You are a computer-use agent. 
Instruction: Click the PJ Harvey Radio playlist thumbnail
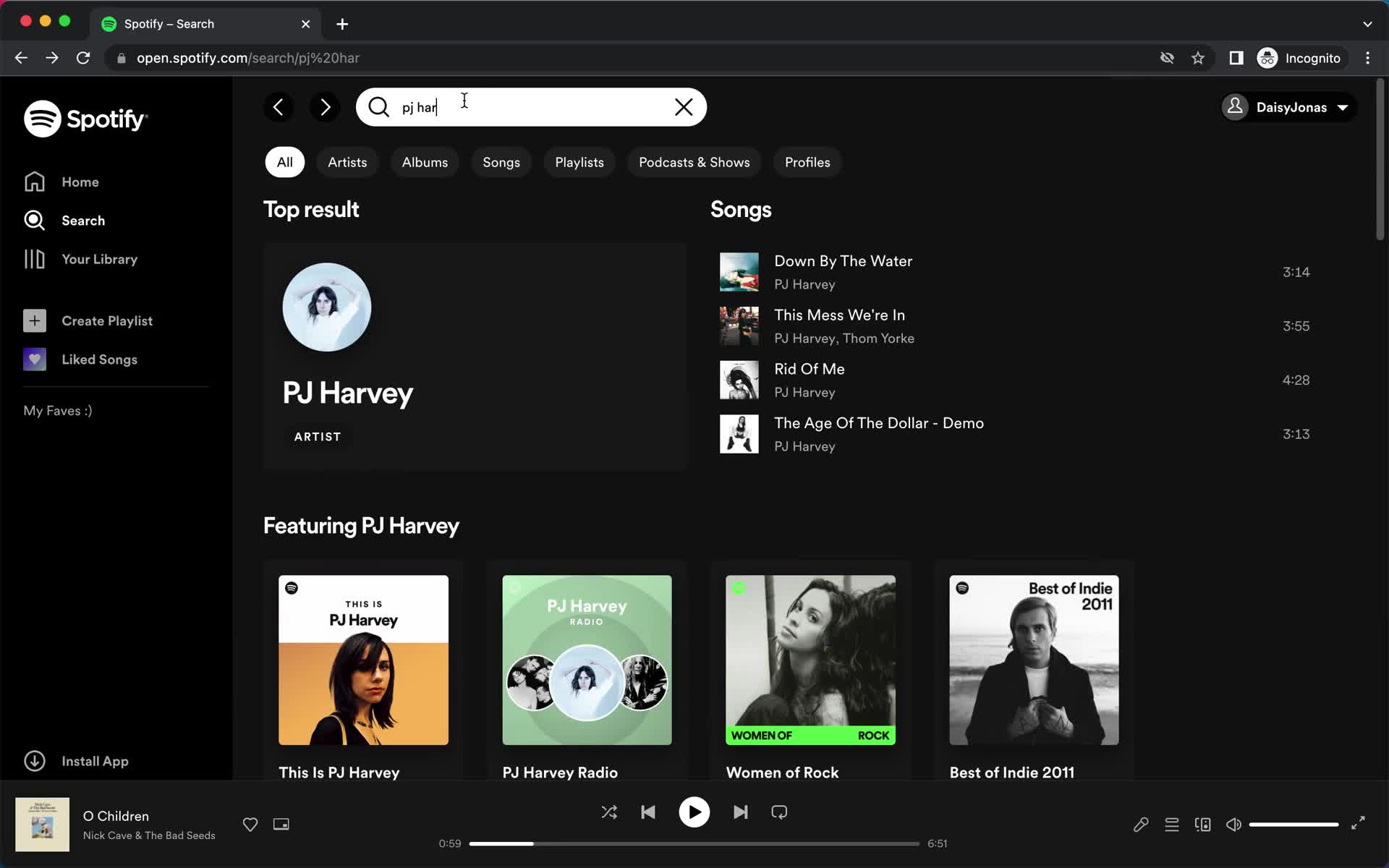coord(587,660)
